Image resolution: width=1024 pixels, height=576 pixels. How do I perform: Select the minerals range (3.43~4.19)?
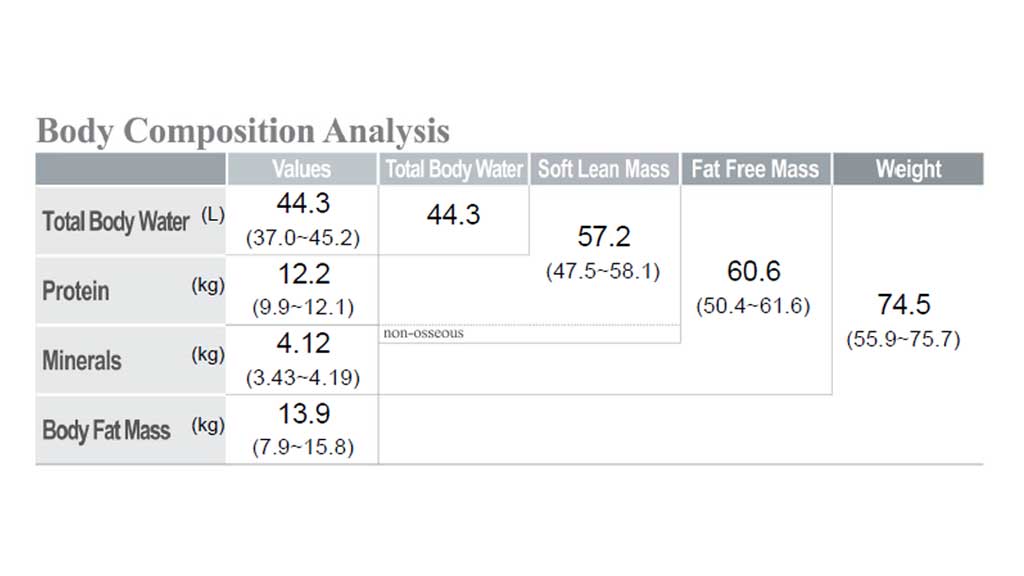tap(302, 378)
